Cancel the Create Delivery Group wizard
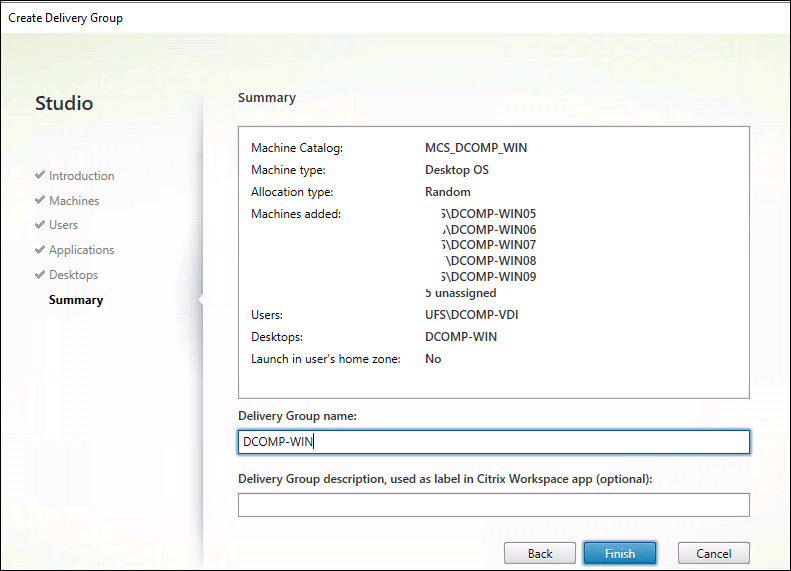This screenshot has height=571, width=791. tap(713, 553)
